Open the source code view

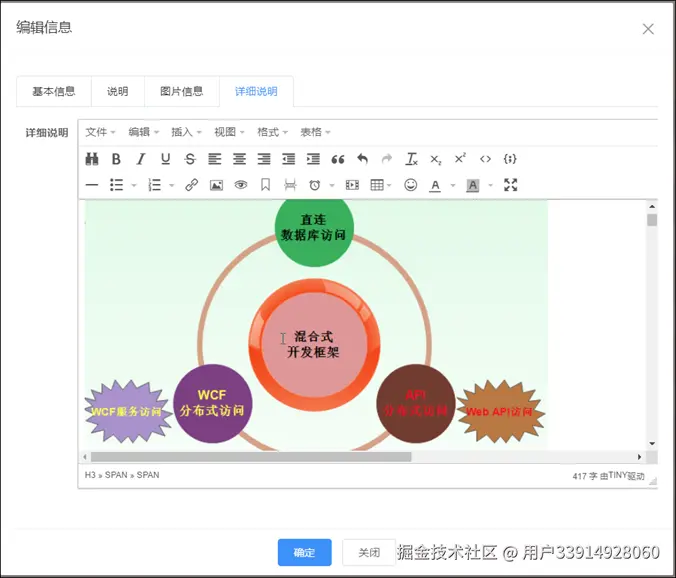click(x=485, y=159)
